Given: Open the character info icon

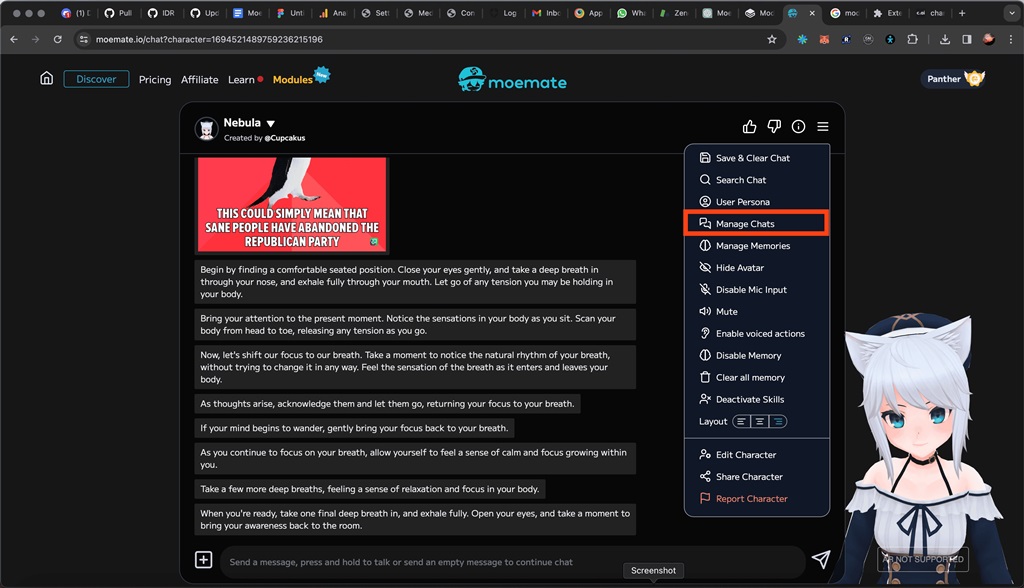Looking at the screenshot, I should pos(798,127).
